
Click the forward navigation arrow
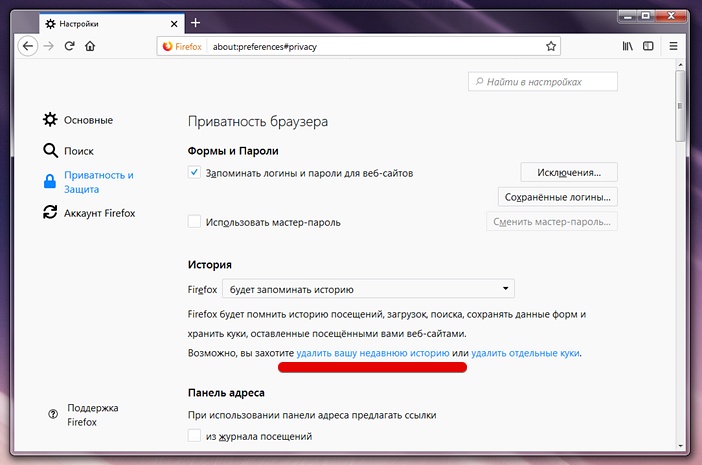49,46
